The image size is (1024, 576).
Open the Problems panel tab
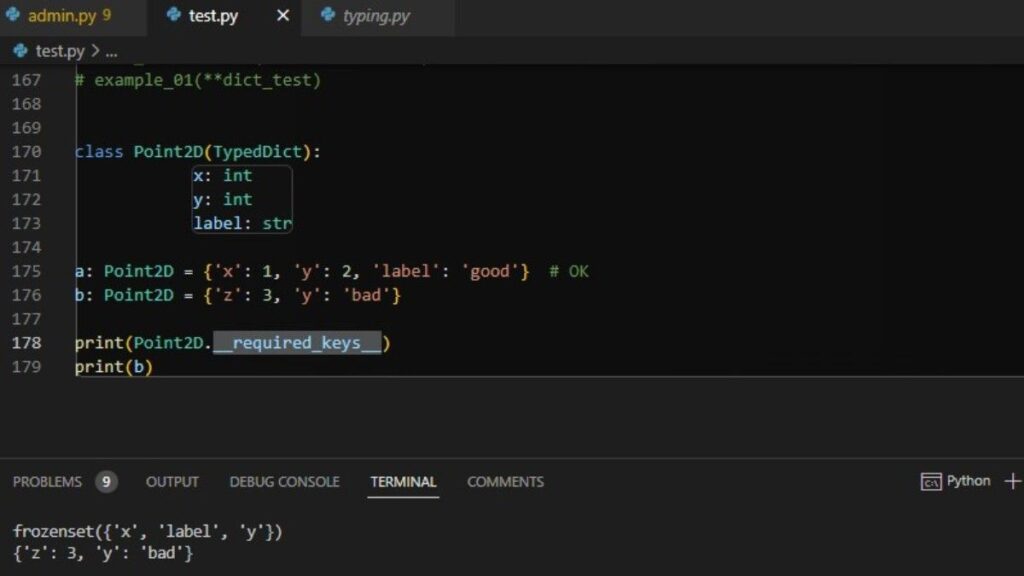click(47, 482)
